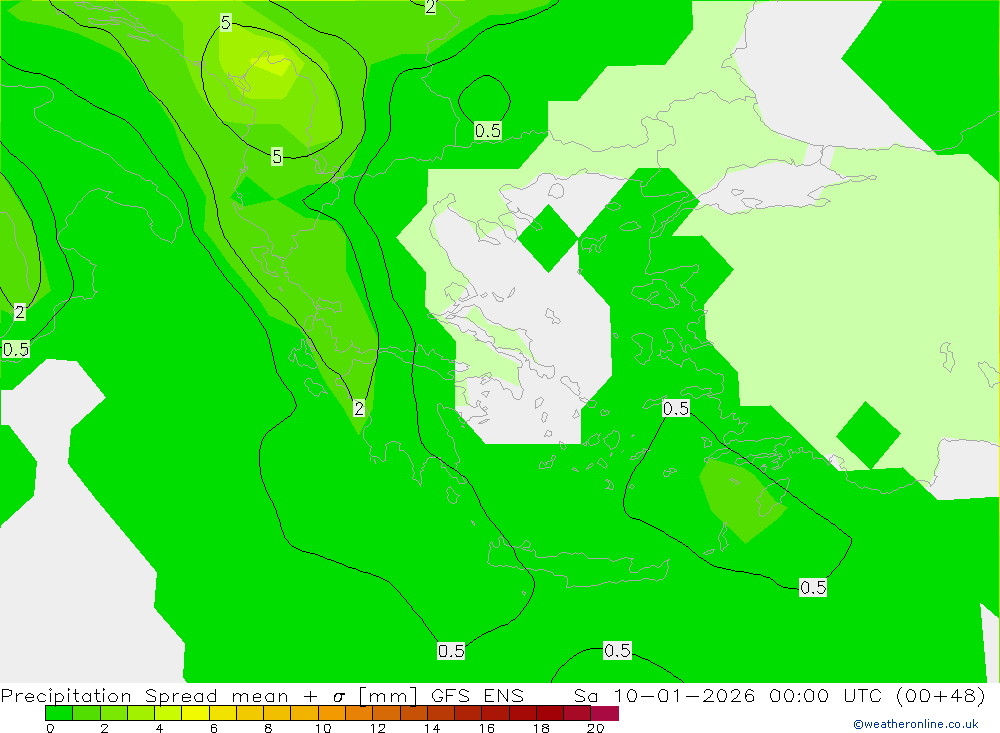Click the legend swatch above label 8
Image resolution: width=1000 pixels, height=733 pixels.
pyautogui.click(x=277, y=713)
